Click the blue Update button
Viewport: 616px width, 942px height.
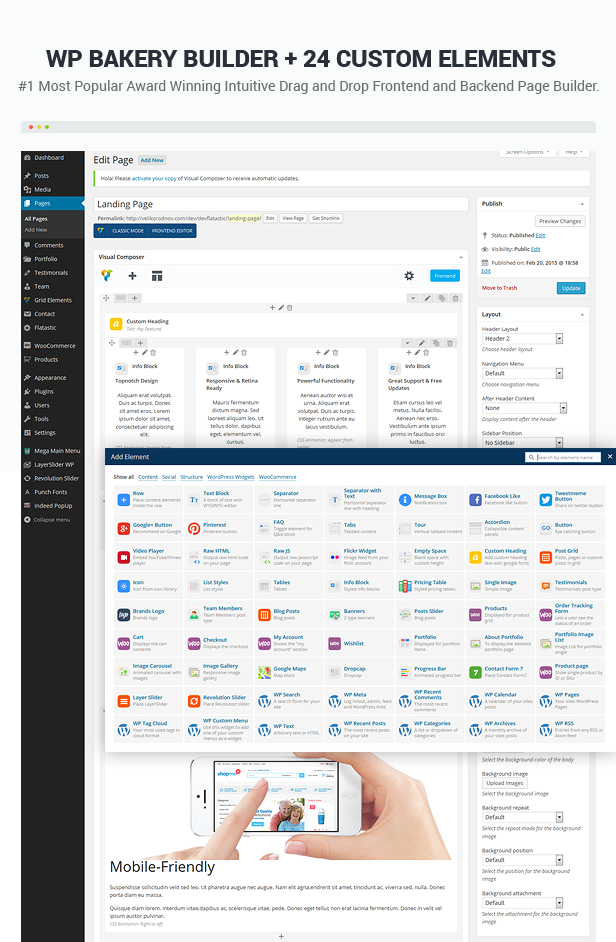tap(570, 288)
